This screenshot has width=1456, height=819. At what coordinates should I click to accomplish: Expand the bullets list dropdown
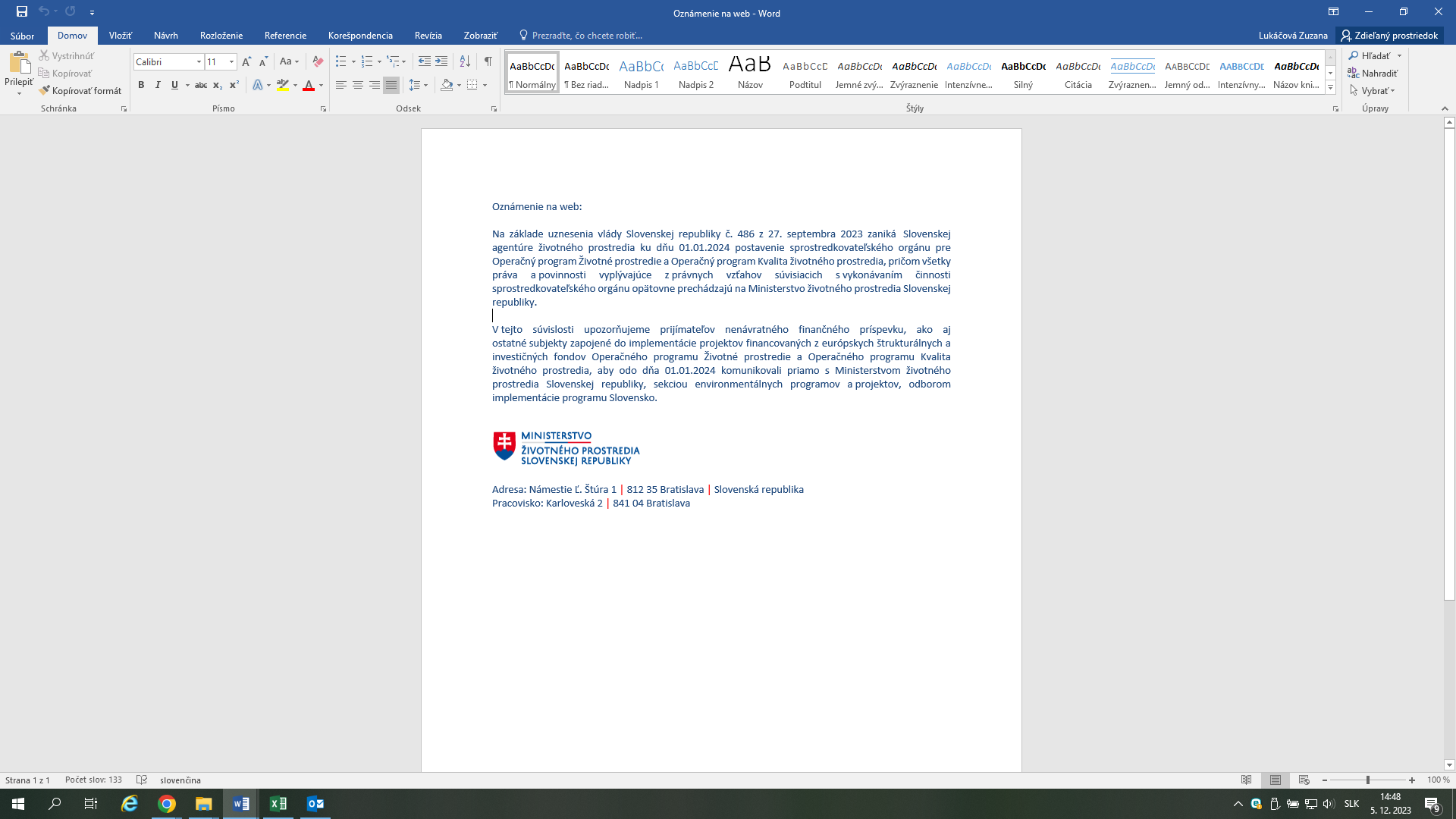353,61
